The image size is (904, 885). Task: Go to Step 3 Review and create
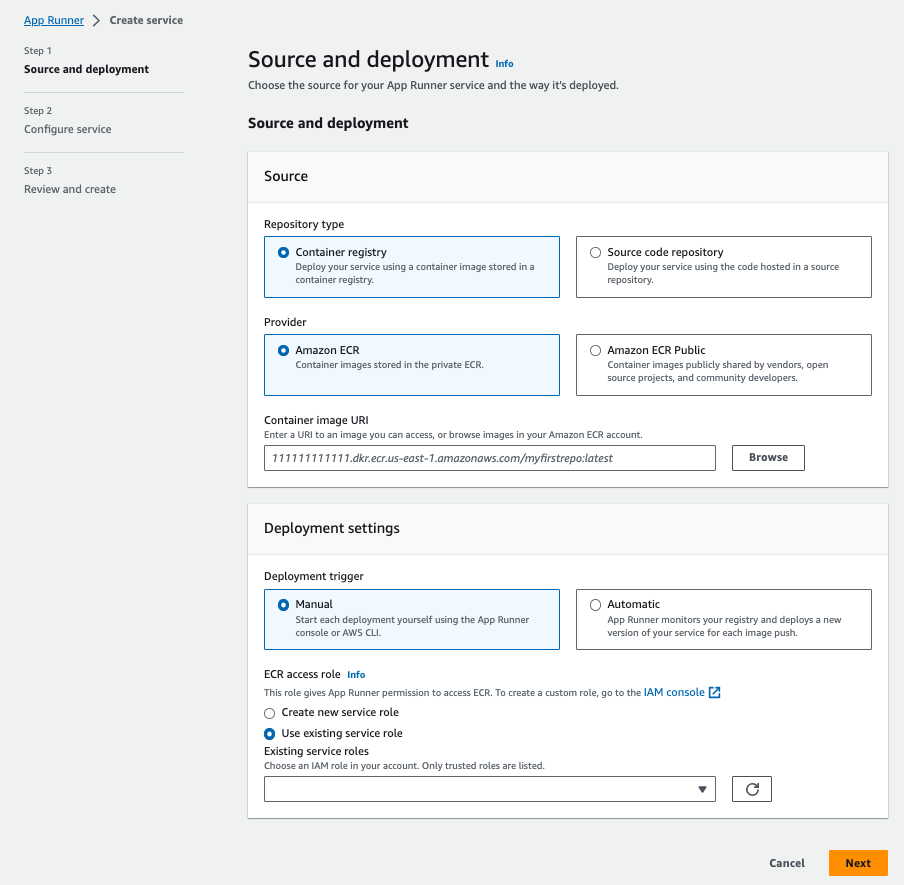click(70, 189)
